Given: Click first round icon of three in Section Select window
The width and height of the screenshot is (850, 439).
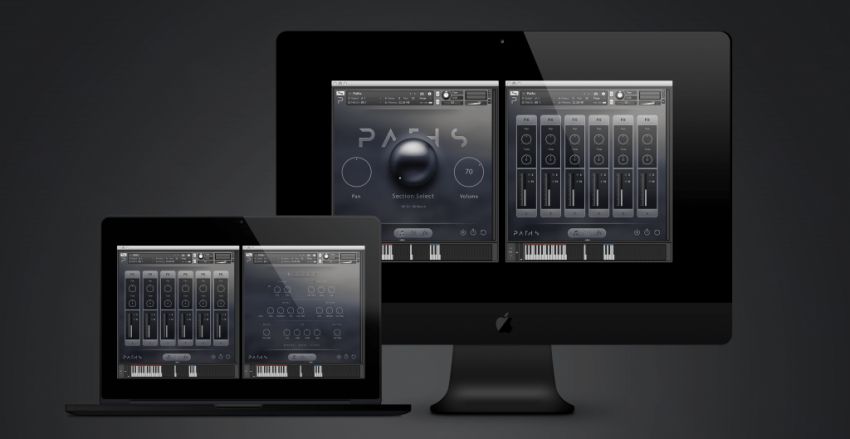Looking at the screenshot, I should [x=463, y=233].
